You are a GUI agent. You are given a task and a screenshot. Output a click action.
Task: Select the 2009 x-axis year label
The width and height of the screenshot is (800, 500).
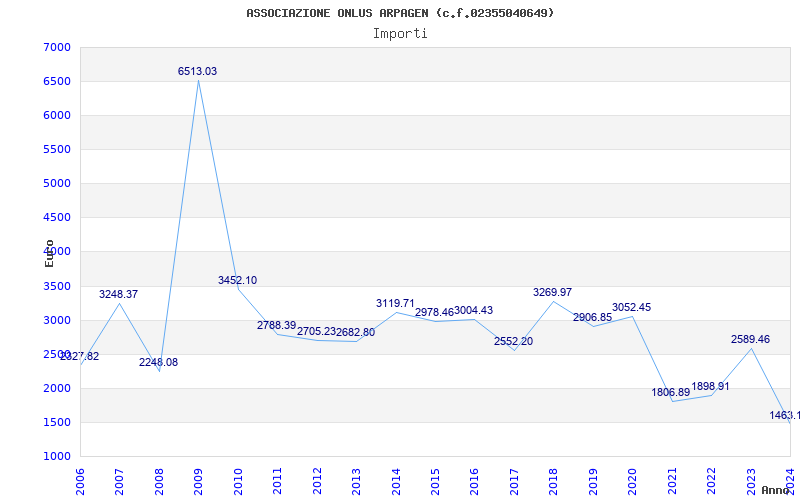[198, 481]
